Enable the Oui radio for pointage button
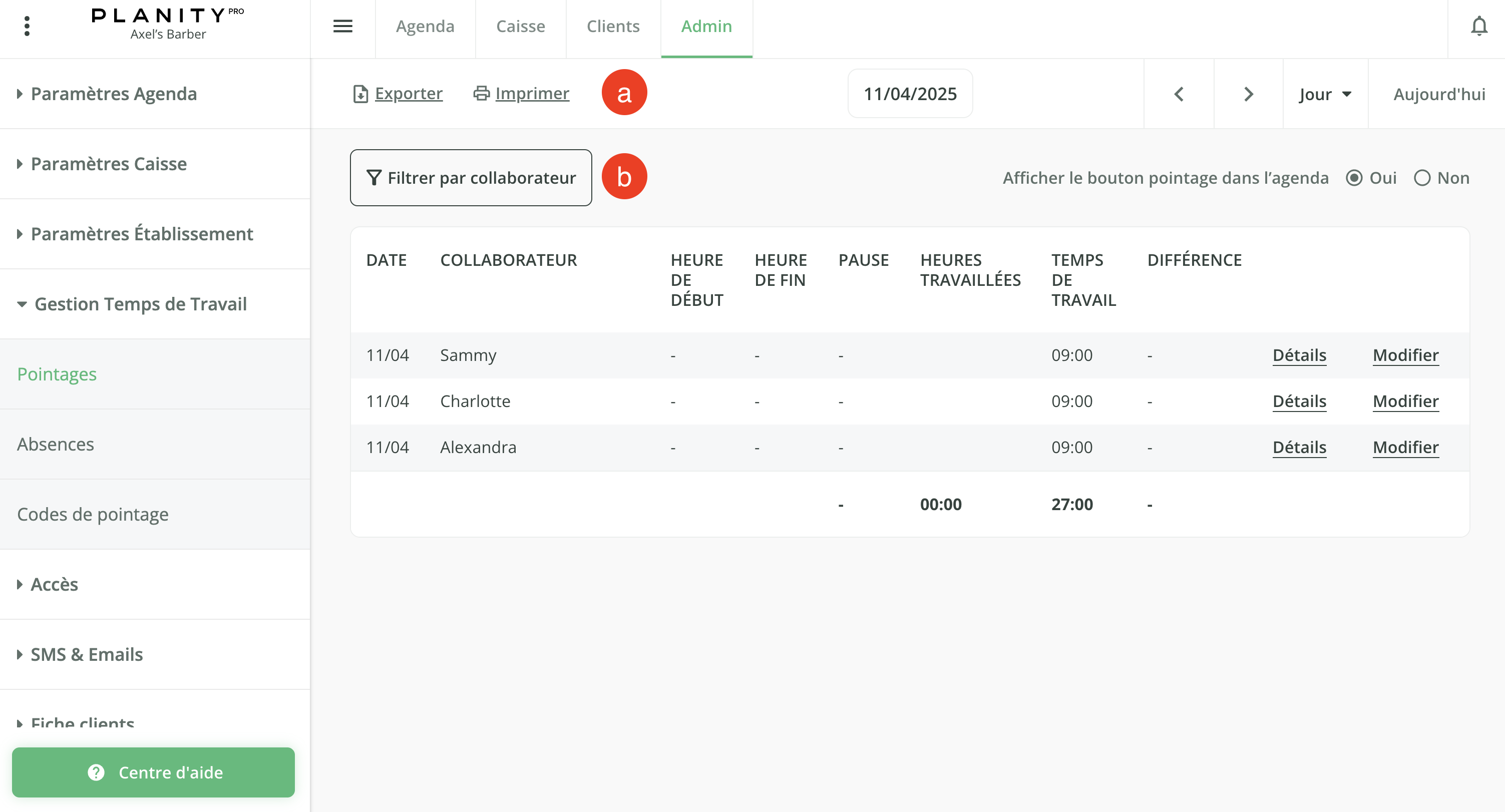Image resolution: width=1505 pixels, height=812 pixels. point(1355,178)
